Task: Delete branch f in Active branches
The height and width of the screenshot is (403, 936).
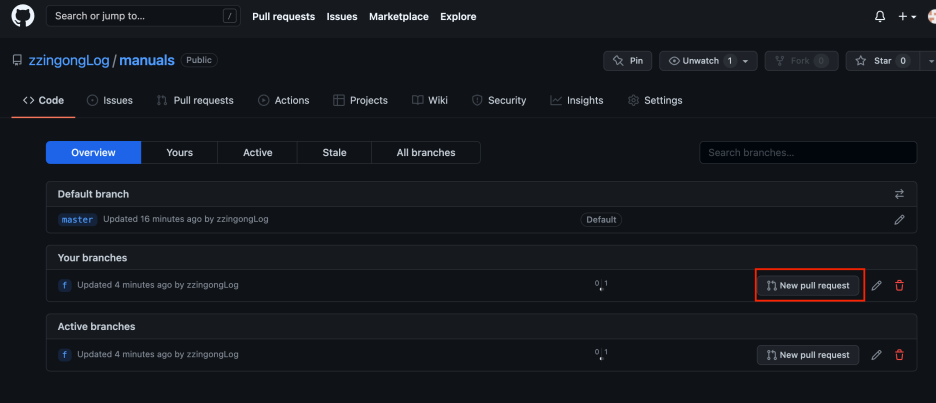Action: click(899, 355)
